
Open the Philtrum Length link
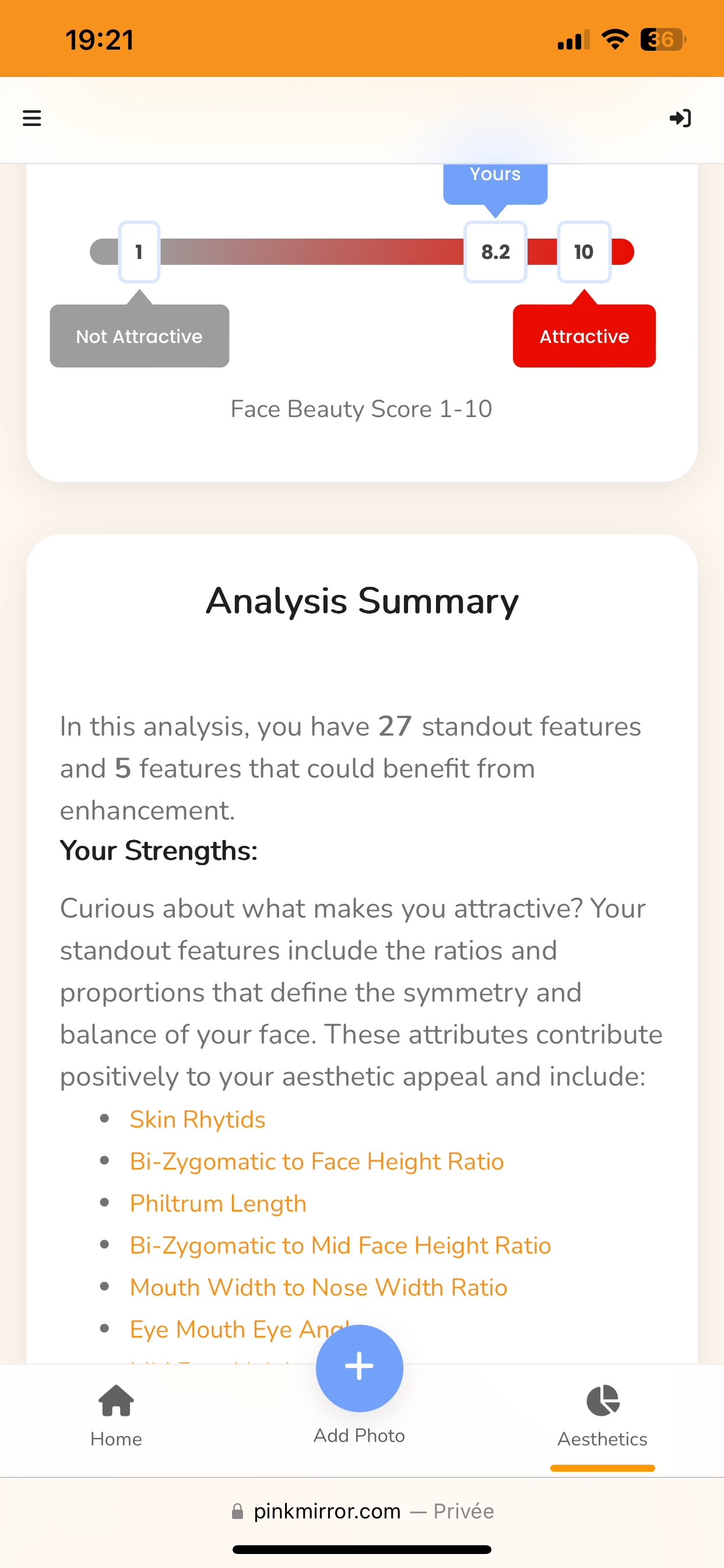point(218,1203)
